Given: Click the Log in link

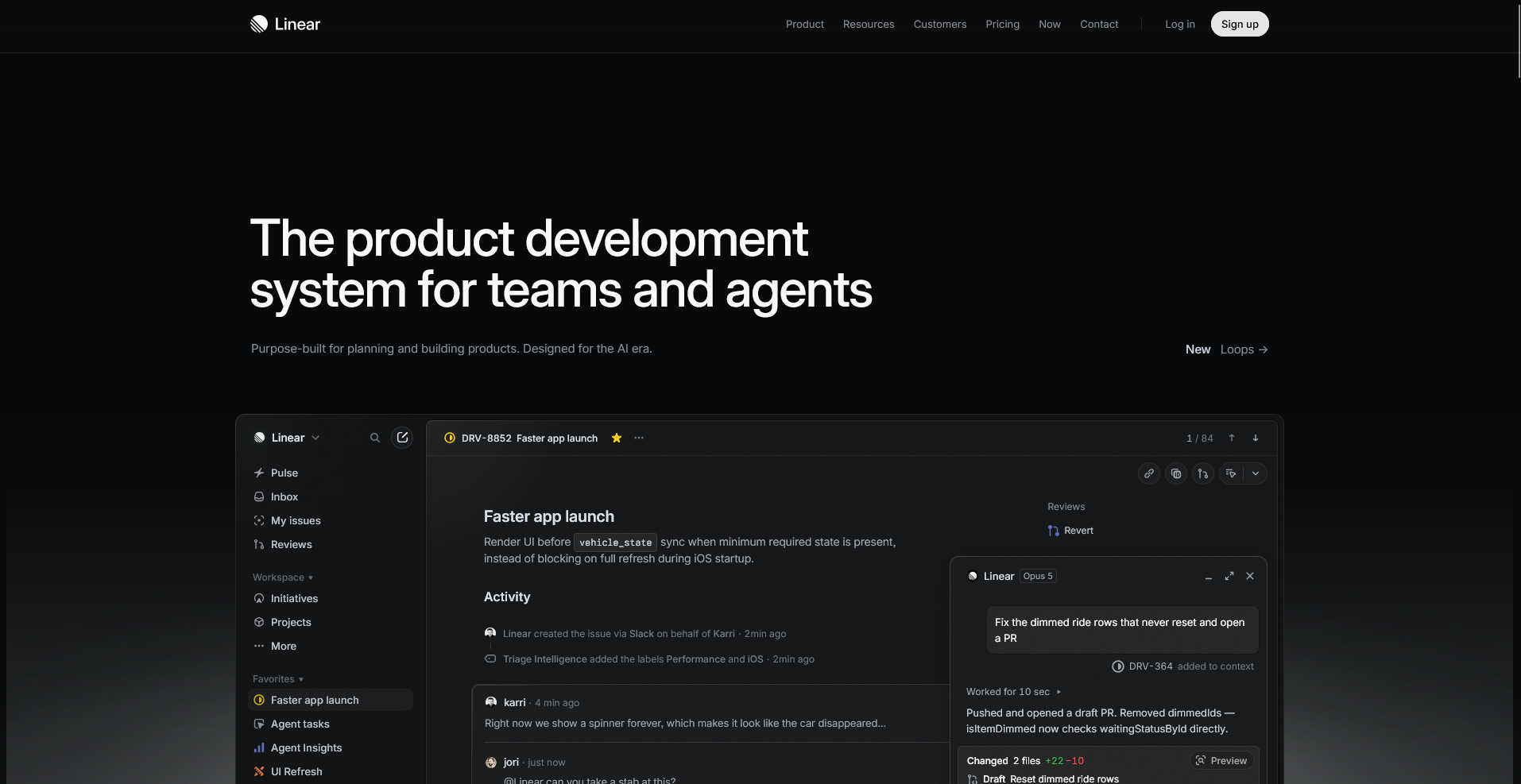Looking at the screenshot, I should 1180,24.
